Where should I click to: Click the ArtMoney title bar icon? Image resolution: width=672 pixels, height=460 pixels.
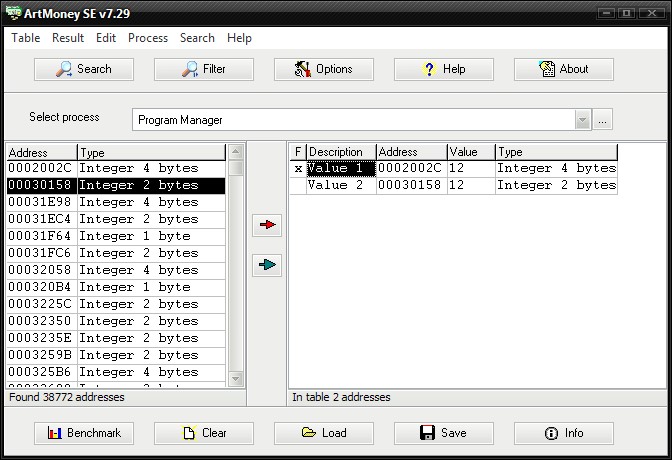pos(13,13)
